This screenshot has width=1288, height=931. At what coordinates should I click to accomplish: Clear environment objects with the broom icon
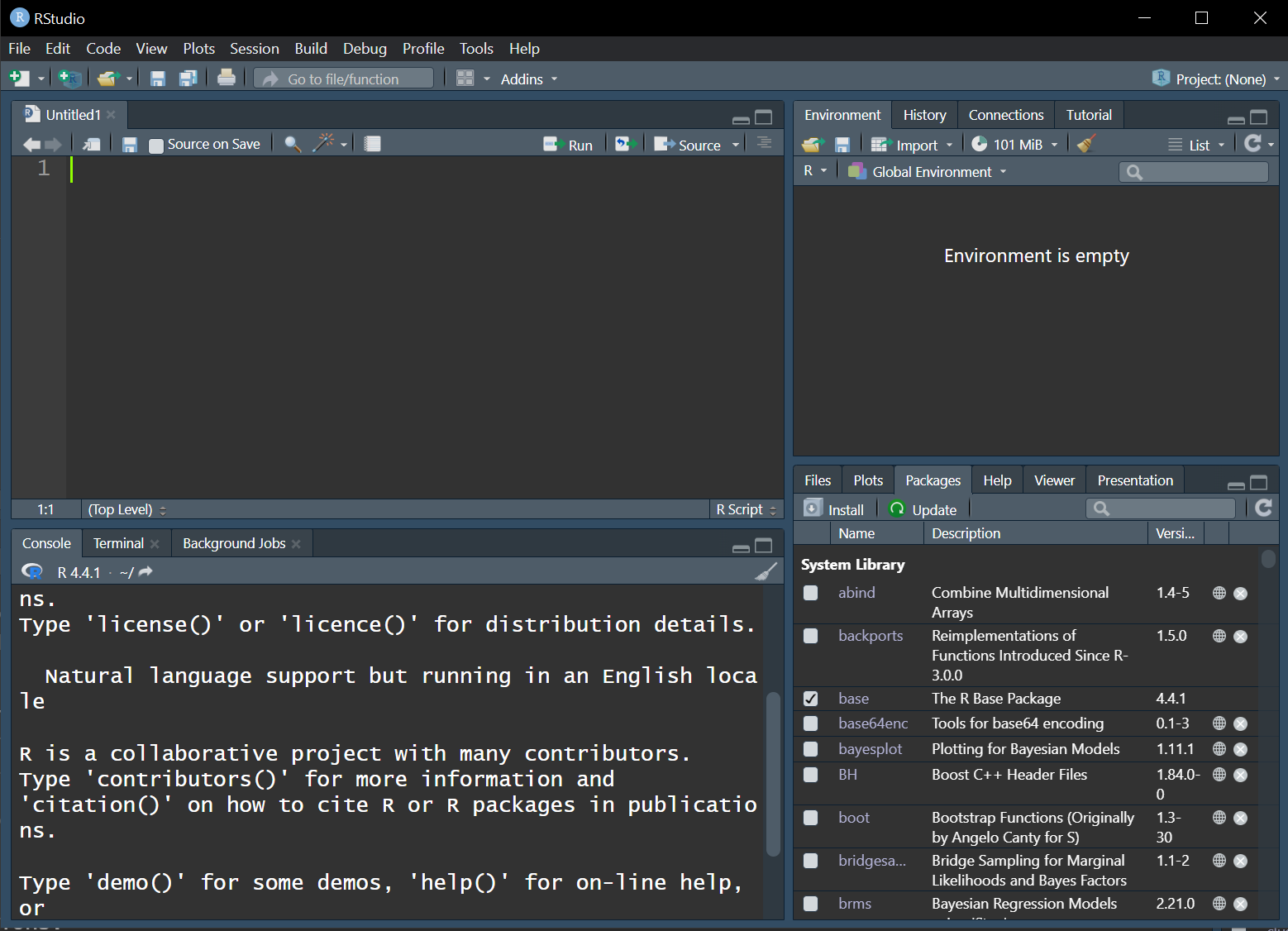tap(1086, 144)
